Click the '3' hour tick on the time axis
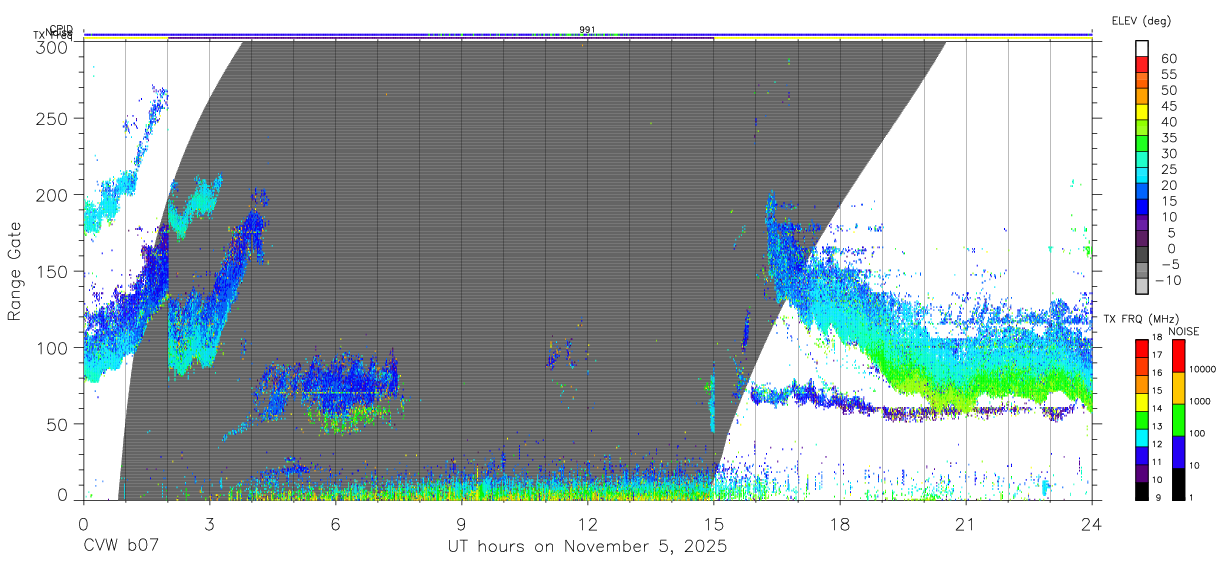 point(209,523)
